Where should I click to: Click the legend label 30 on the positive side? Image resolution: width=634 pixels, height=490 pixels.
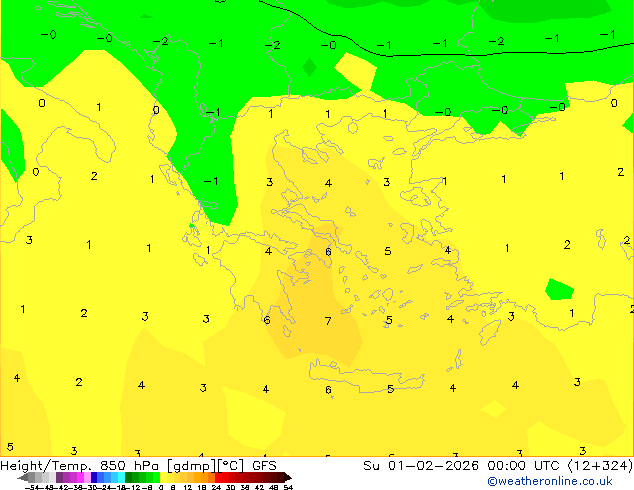pyautogui.click(x=230, y=487)
